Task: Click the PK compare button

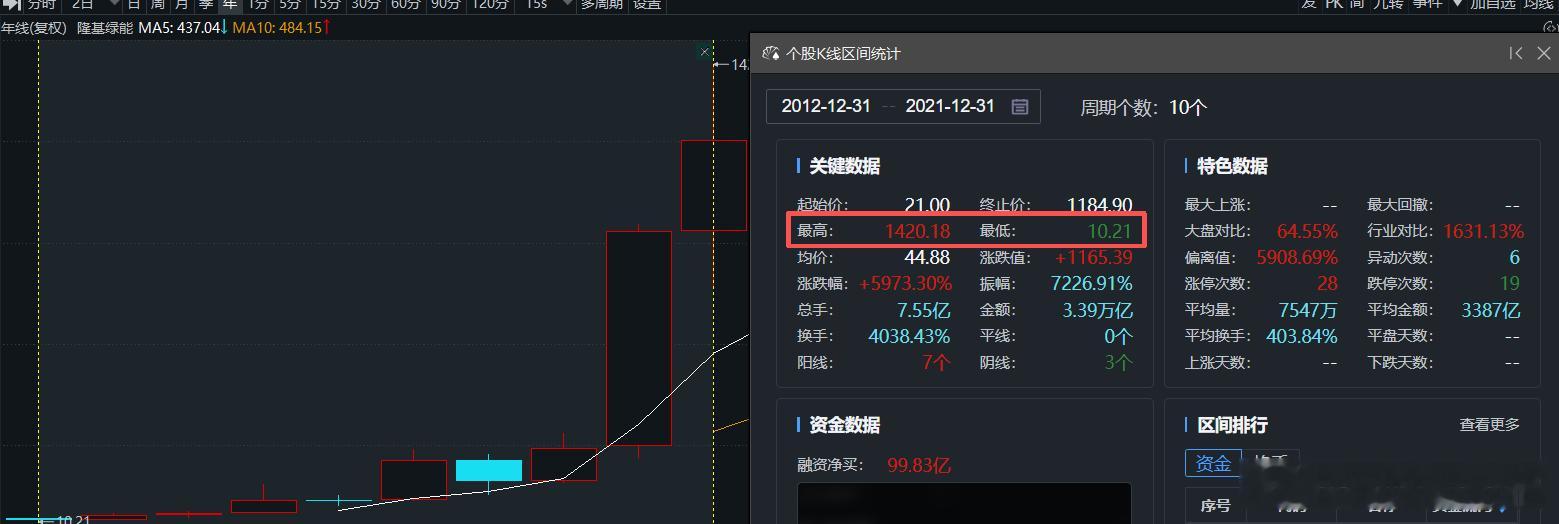Action: pyautogui.click(x=1334, y=4)
